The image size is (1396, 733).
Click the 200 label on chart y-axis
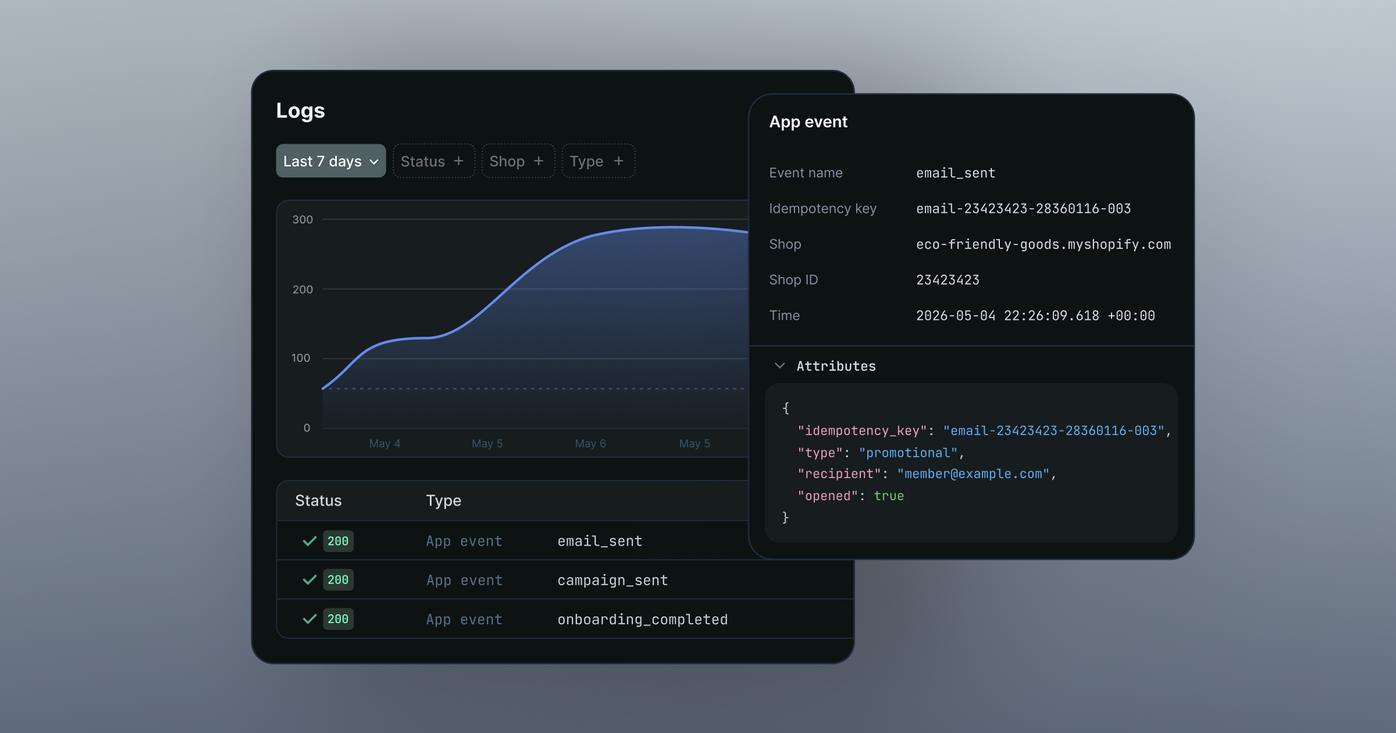[x=302, y=290]
